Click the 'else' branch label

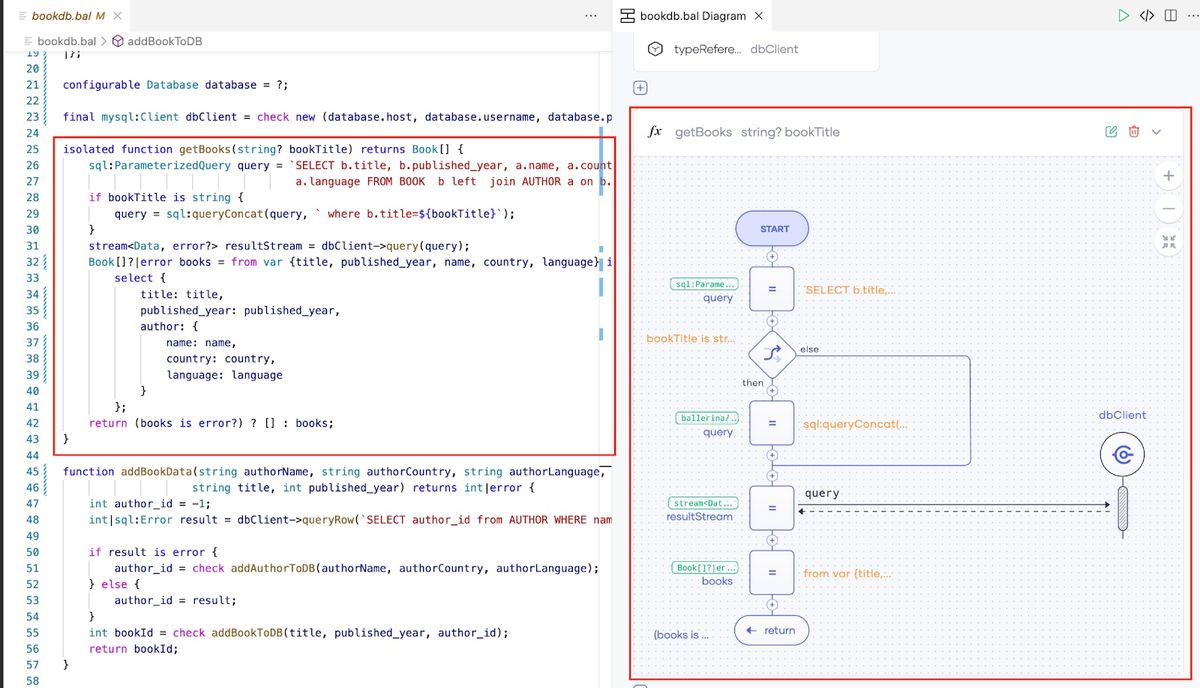809,349
